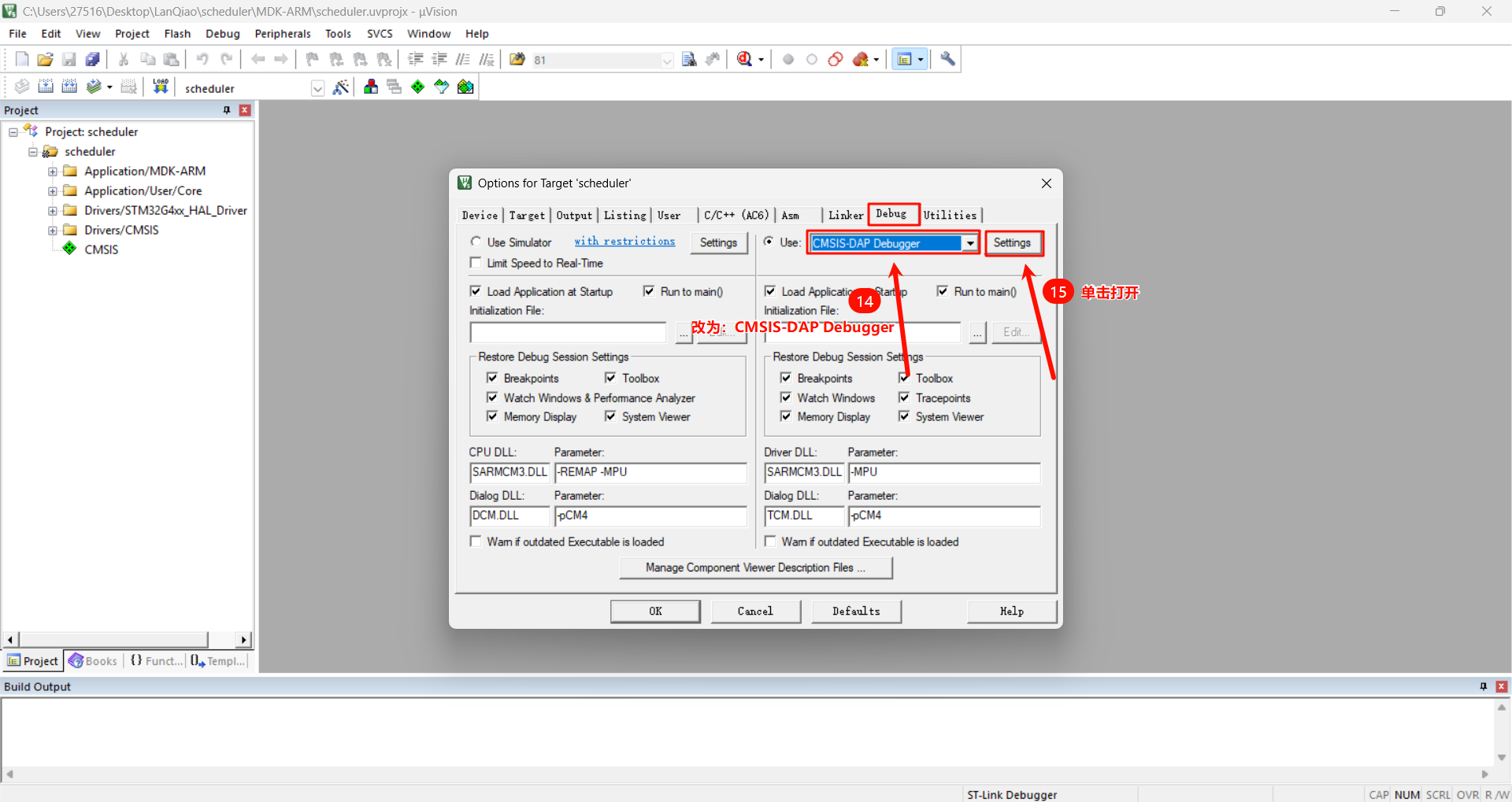This screenshot has width=1512, height=802.
Task: Click the Batch Build icon
Action: click(x=94, y=87)
